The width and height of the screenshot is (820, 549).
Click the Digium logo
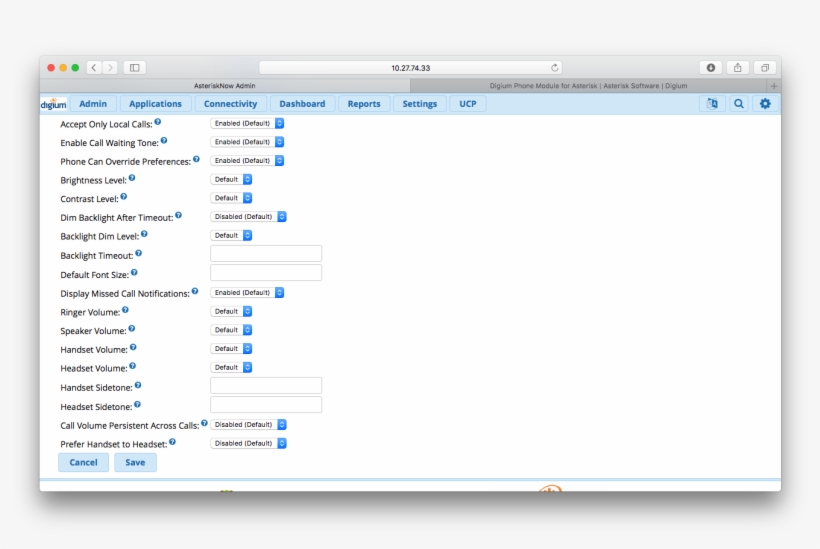53,104
